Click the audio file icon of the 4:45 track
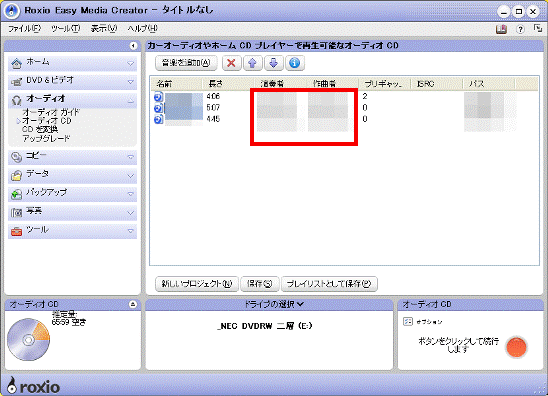The height and width of the screenshot is (396, 548). tap(158, 119)
